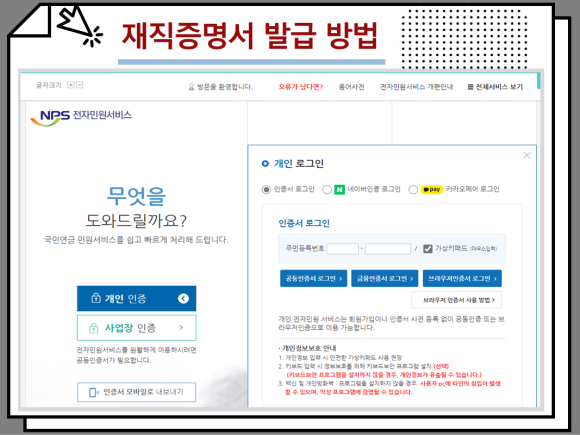This screenshot has height=435, width=580.
Task: Click the font size decrease minus icon
Action: pos(80,85)
